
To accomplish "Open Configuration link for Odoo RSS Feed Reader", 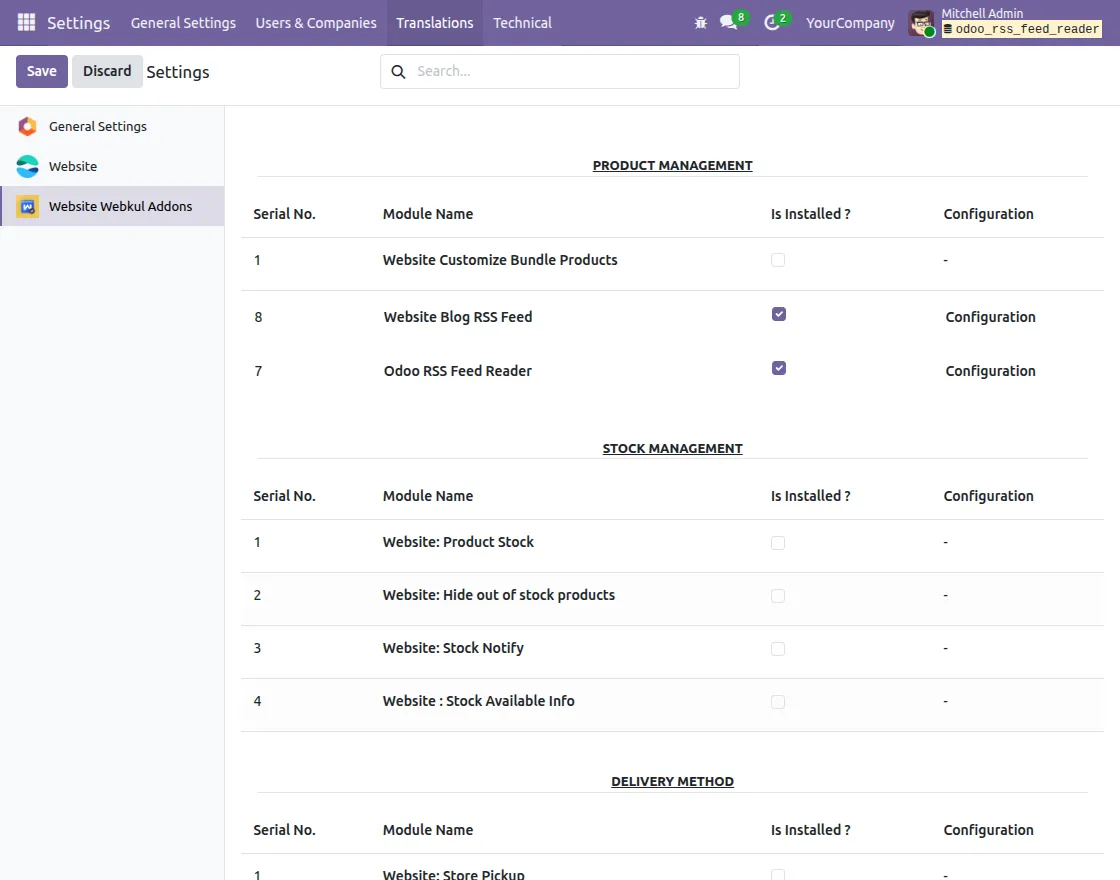I will pos(990,371).
